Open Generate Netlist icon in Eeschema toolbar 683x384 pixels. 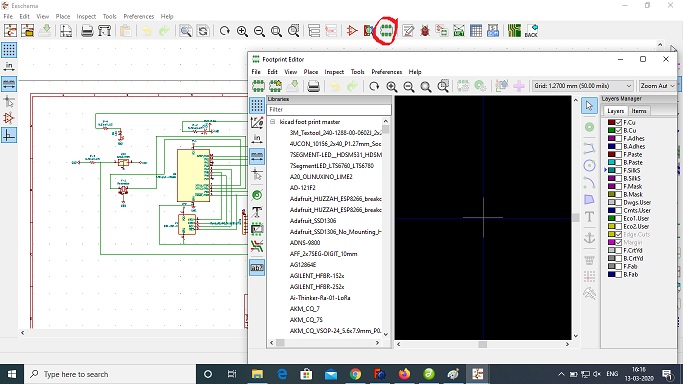[459, 30]
